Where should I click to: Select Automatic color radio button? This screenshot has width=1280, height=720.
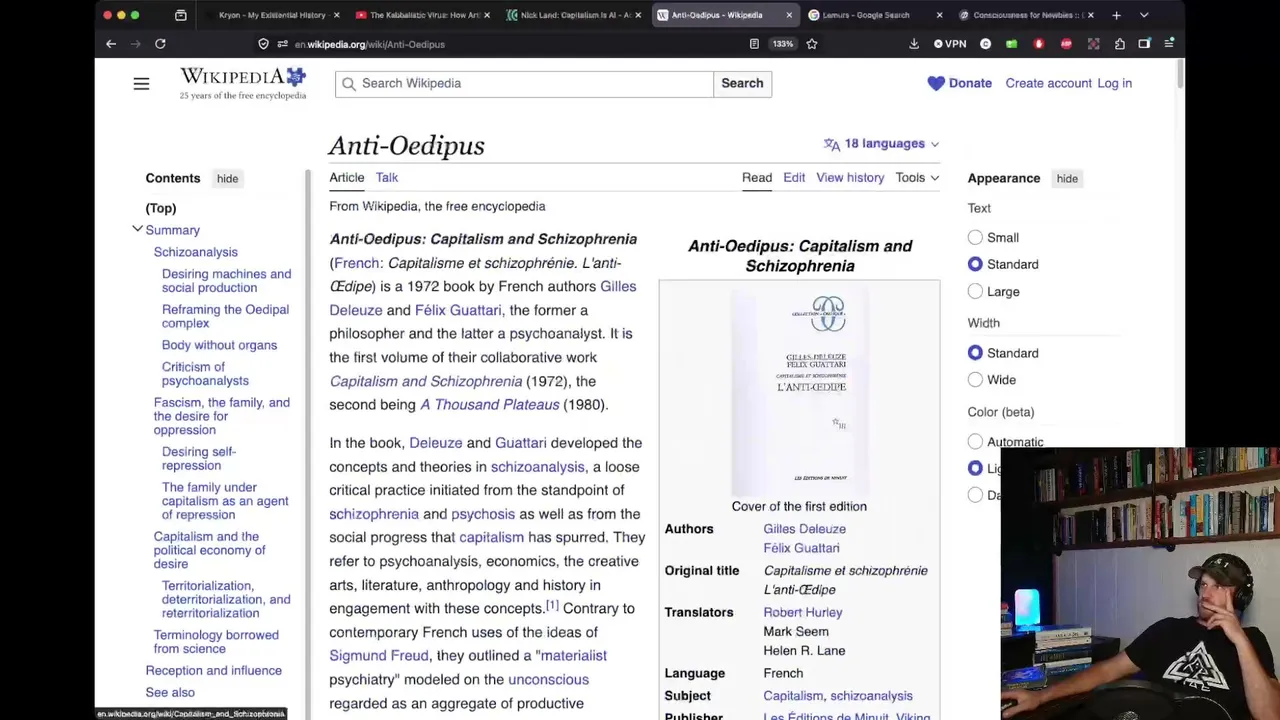975,441
